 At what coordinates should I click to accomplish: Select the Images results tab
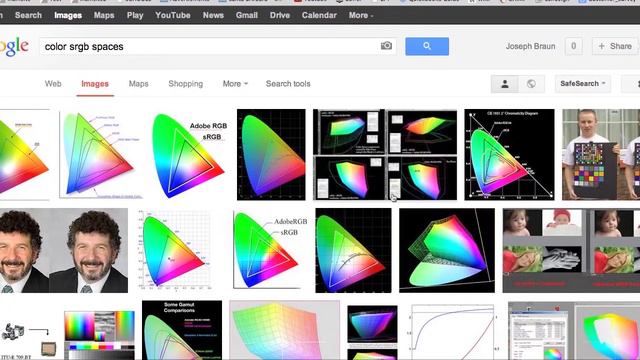[95, 84]
